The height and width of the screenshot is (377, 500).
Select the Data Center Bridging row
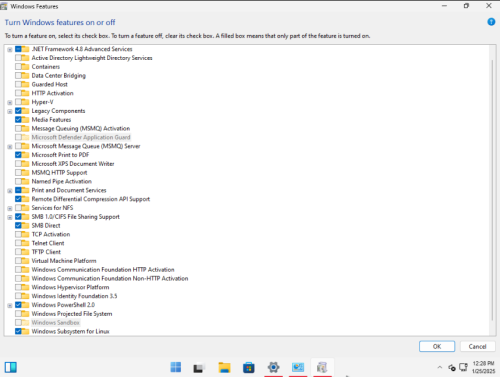pos(58,75)
